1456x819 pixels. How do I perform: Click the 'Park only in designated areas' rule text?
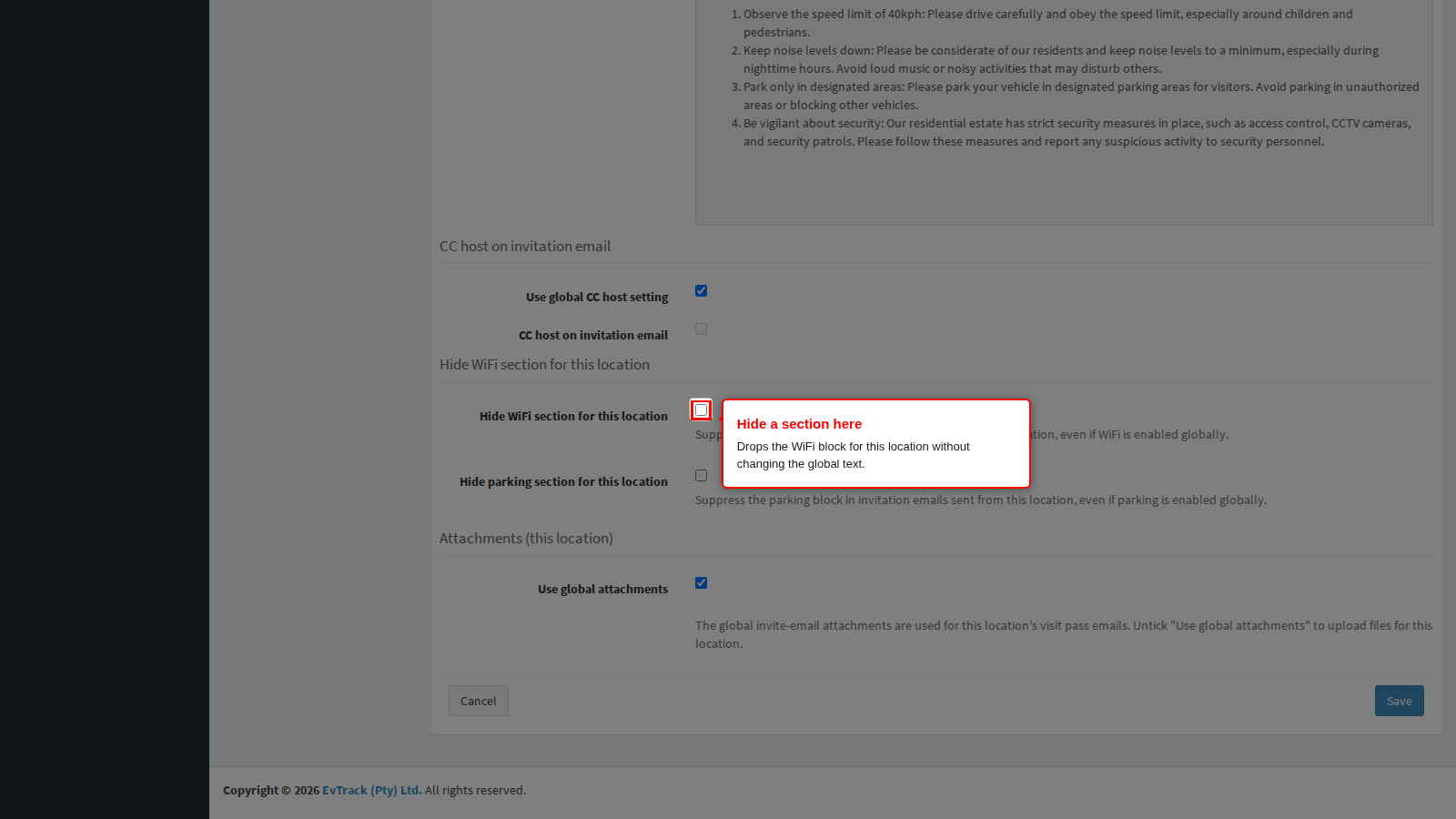1081,96
